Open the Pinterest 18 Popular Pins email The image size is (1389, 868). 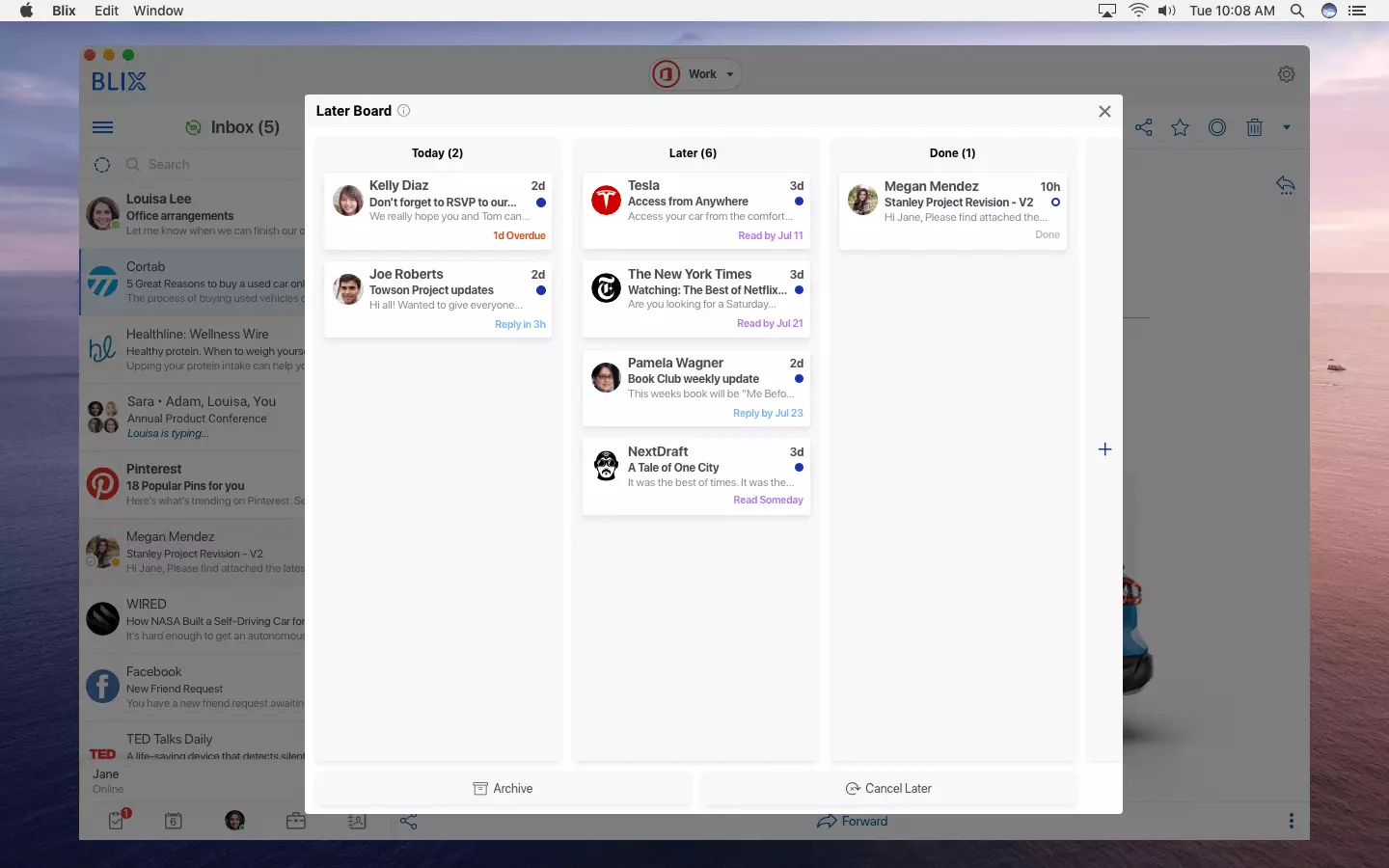coord(193,484)
